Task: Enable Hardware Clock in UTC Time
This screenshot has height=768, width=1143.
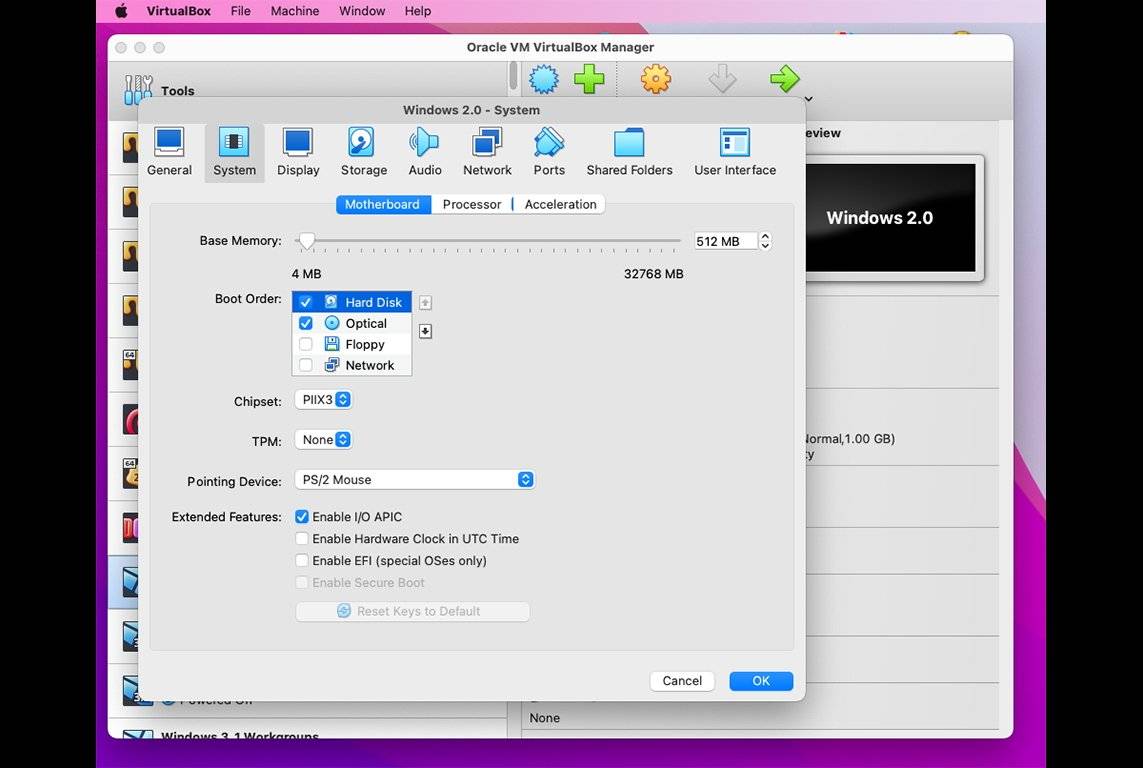Action: [x=302, y=539]
